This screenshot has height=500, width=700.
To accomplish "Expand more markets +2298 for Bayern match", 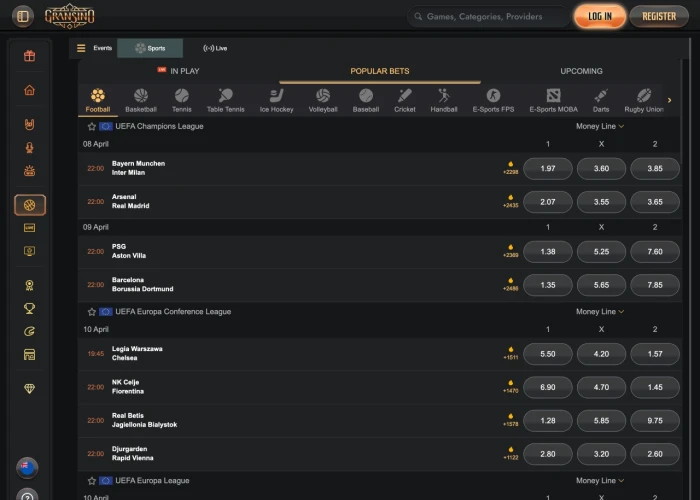I will (x=511, y=168).
